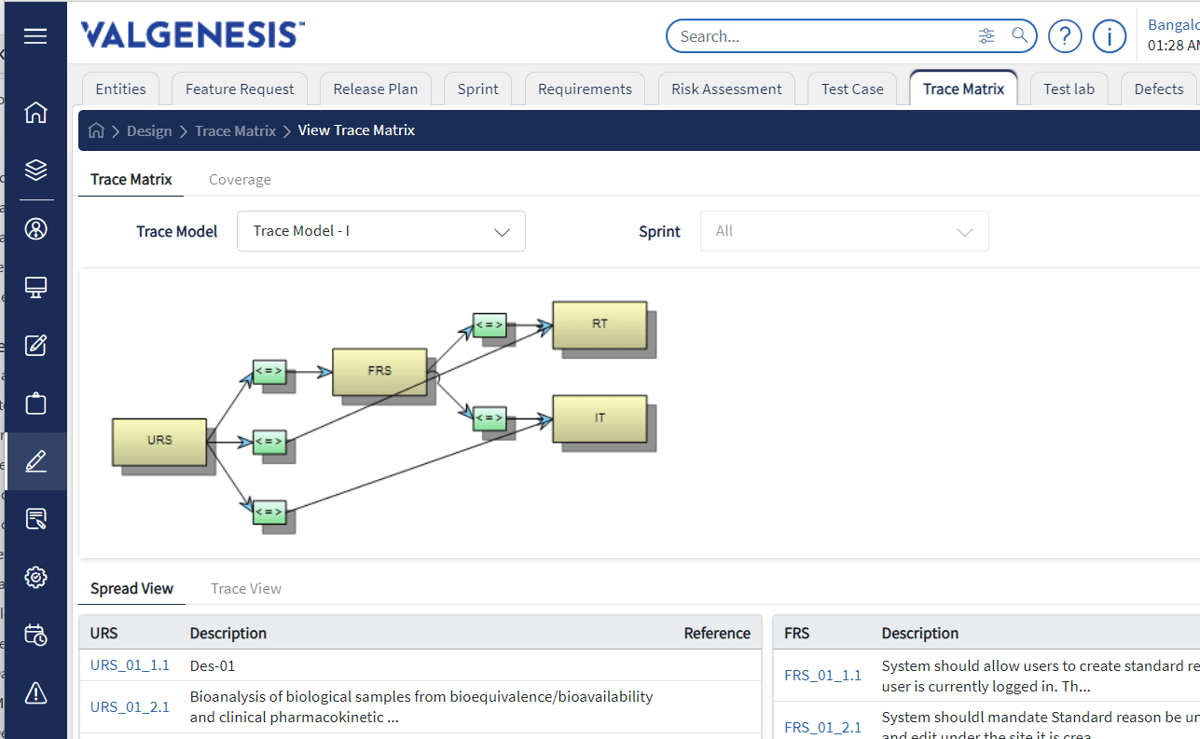Viewport: 1200px width, 739px height.
Task: Select the pencil Design icon in sidebar
Action: [x=36, y=461]
